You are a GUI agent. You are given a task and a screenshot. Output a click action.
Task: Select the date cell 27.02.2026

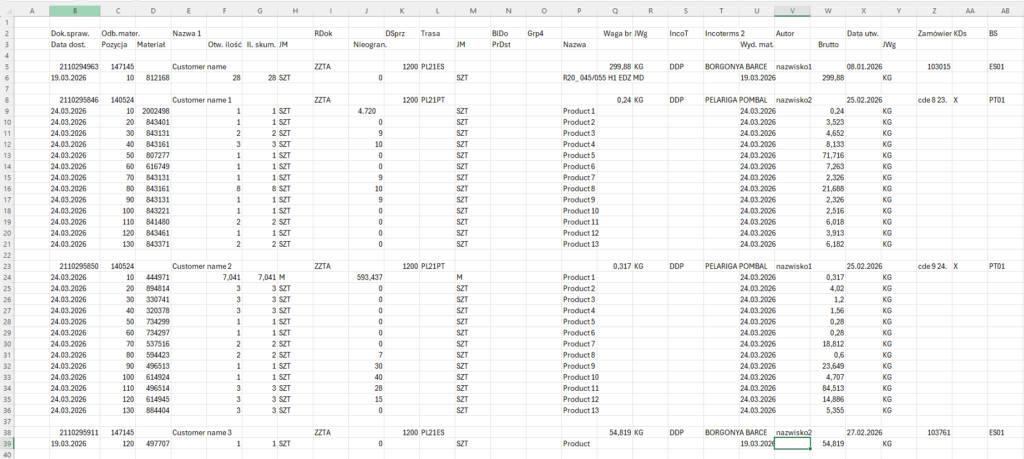[865, 432]
